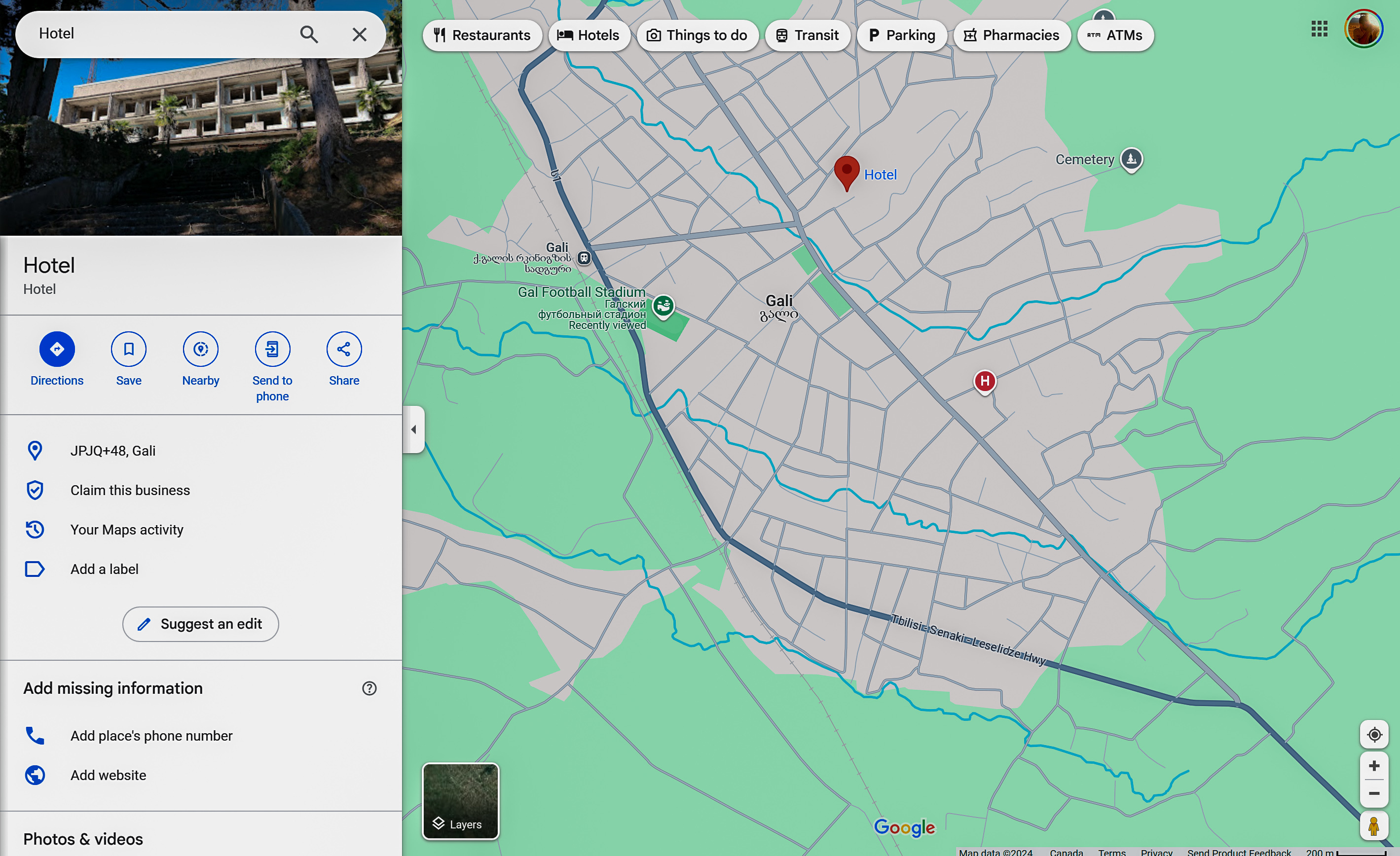The height and width of the screenshot is (856, 1400).
Task: Open the Google apps grid
Action: (x=1319, y=29)
